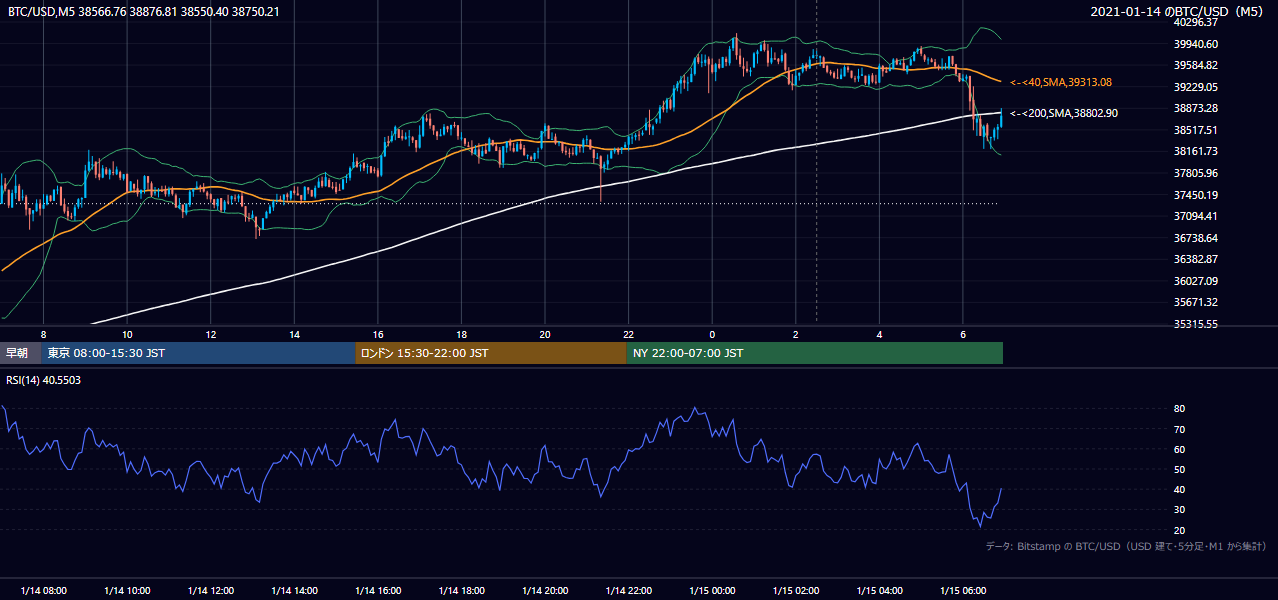The width and height of the screenshot is (1278, 600).
Task: Click the price axis value 38161.73
Action: (x=1196, y=151)
